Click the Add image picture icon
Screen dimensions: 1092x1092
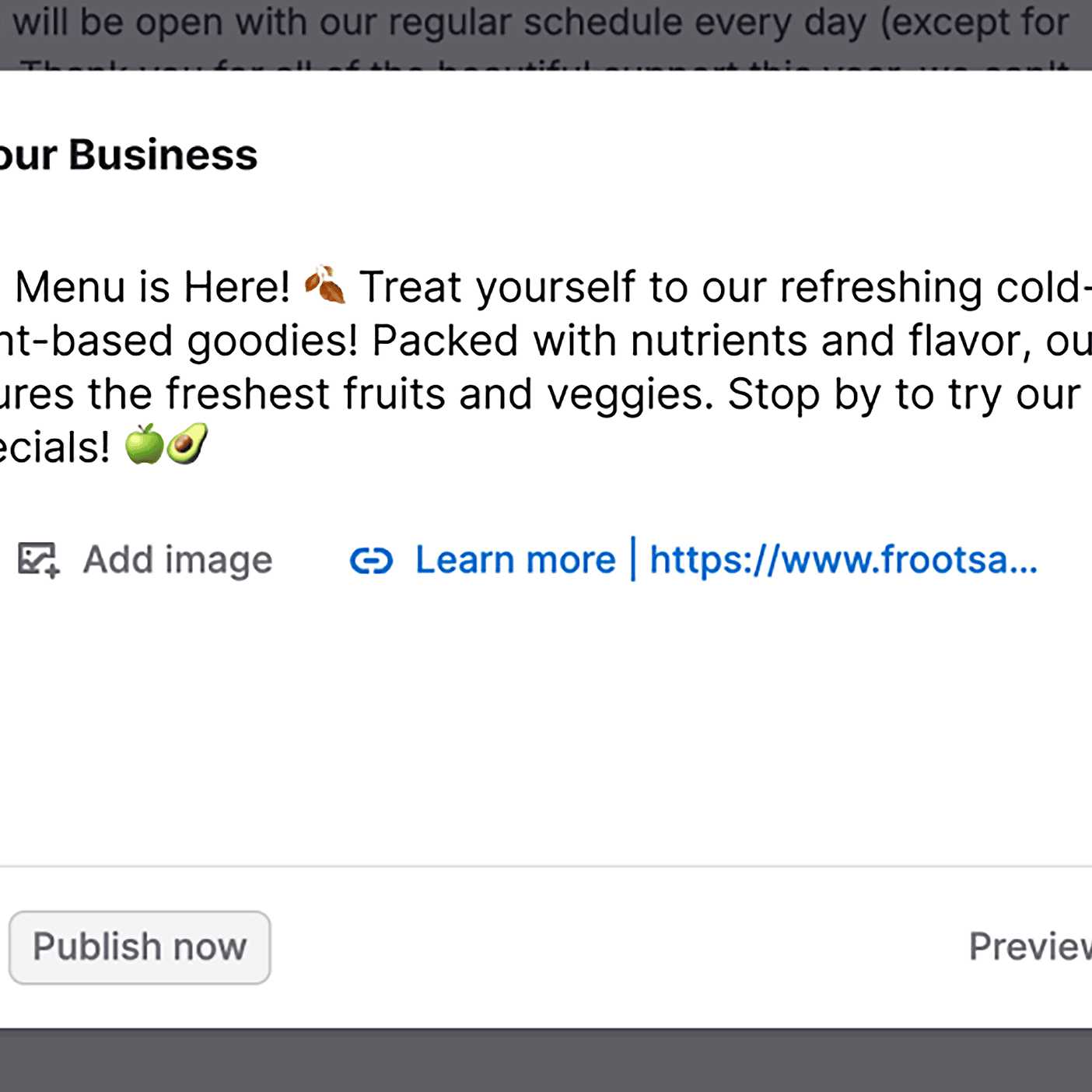(x=38, y=560)
